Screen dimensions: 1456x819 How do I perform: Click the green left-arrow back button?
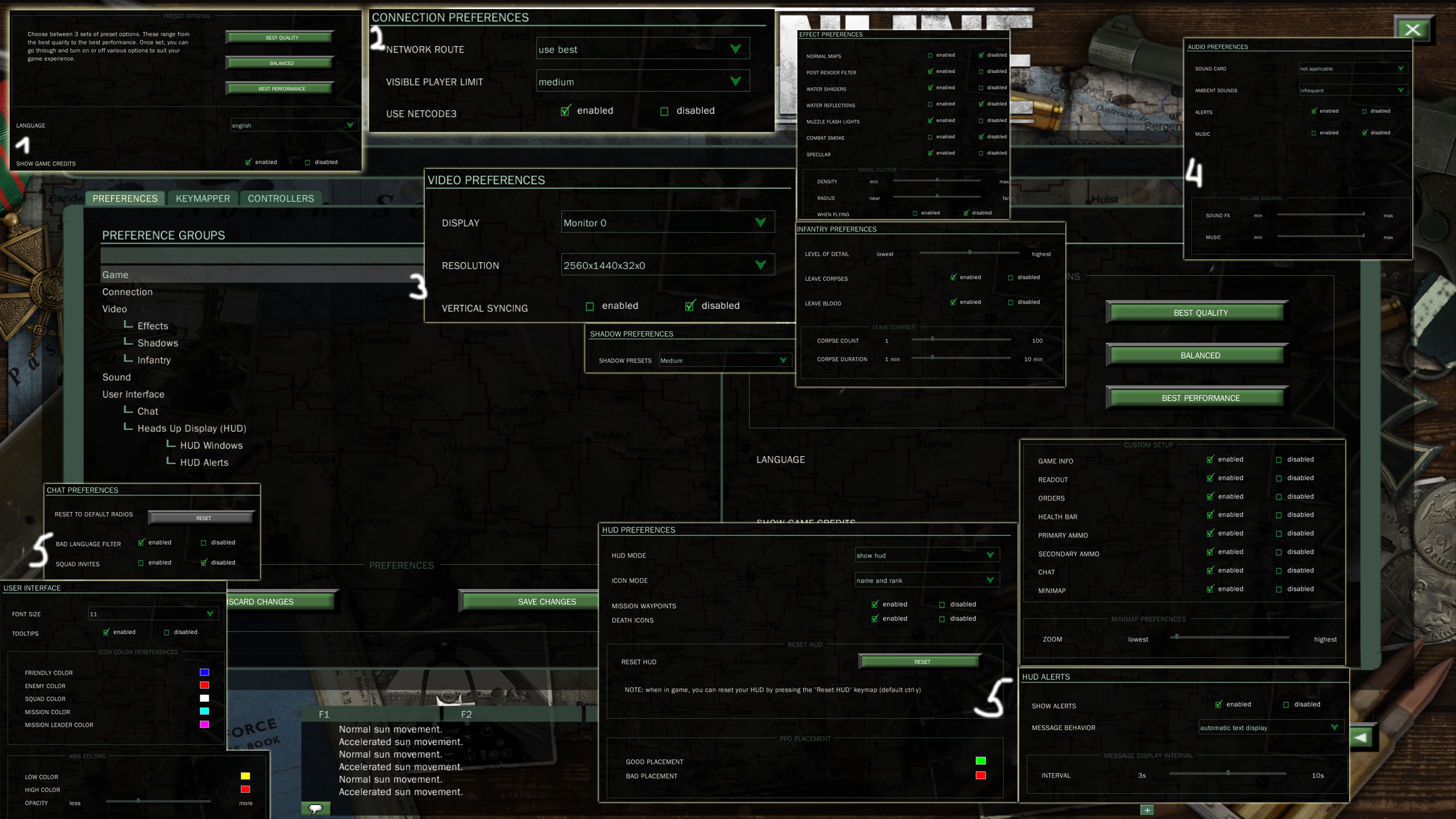pos(1361,738)
